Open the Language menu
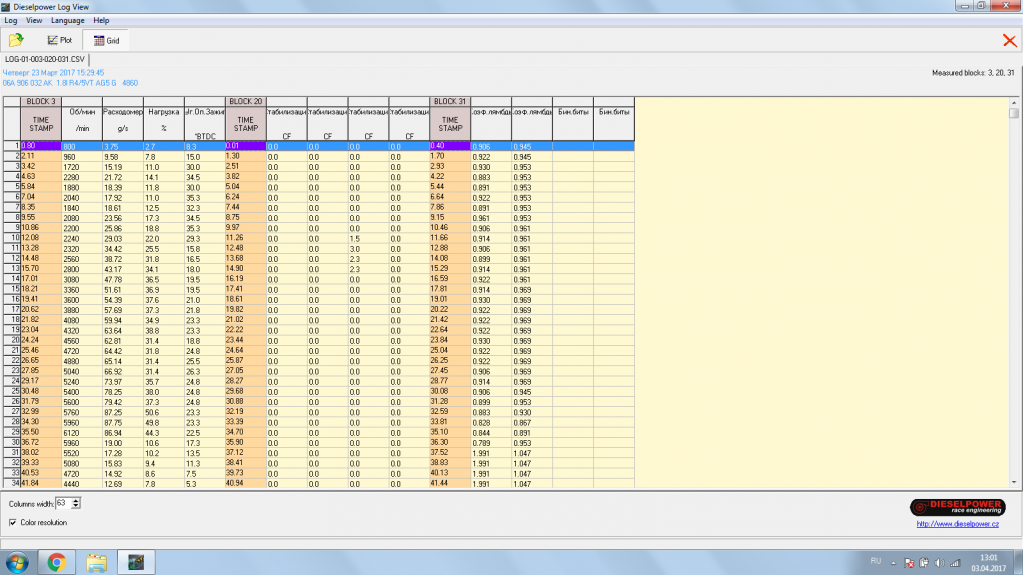This screenshot has height=575, width=1023. [x=68, y=20]
